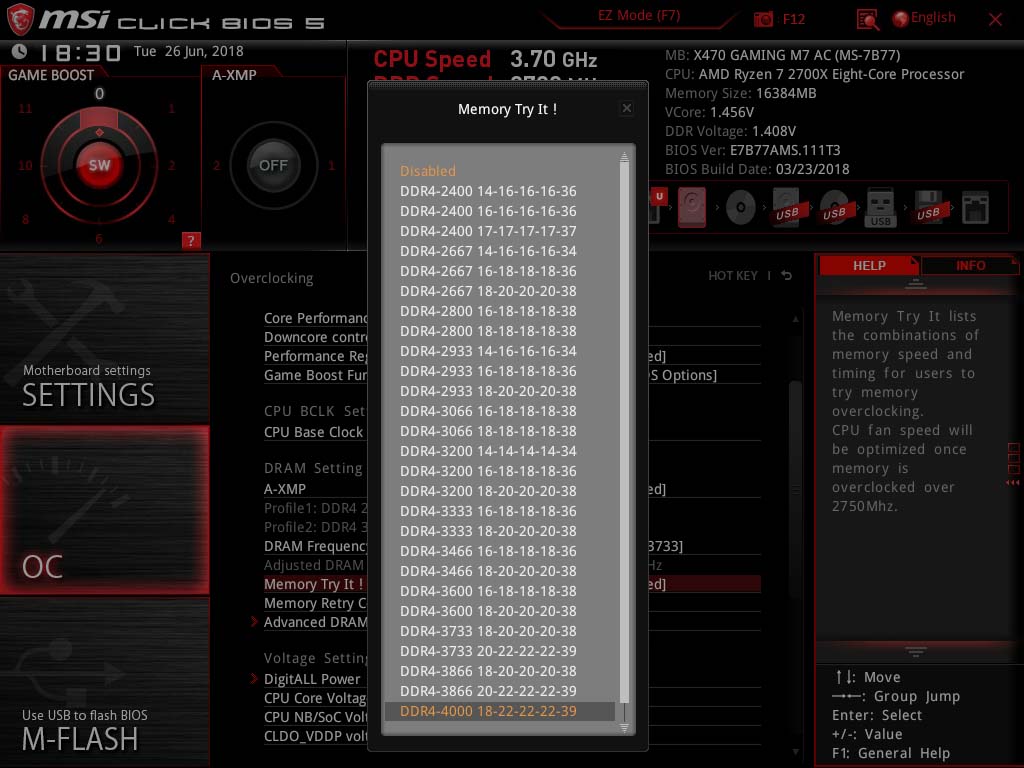Viewport: 1024px width, 768px height.
Task: Click the date Tue 26 Jun, 2018
Action: pos(188,51)
